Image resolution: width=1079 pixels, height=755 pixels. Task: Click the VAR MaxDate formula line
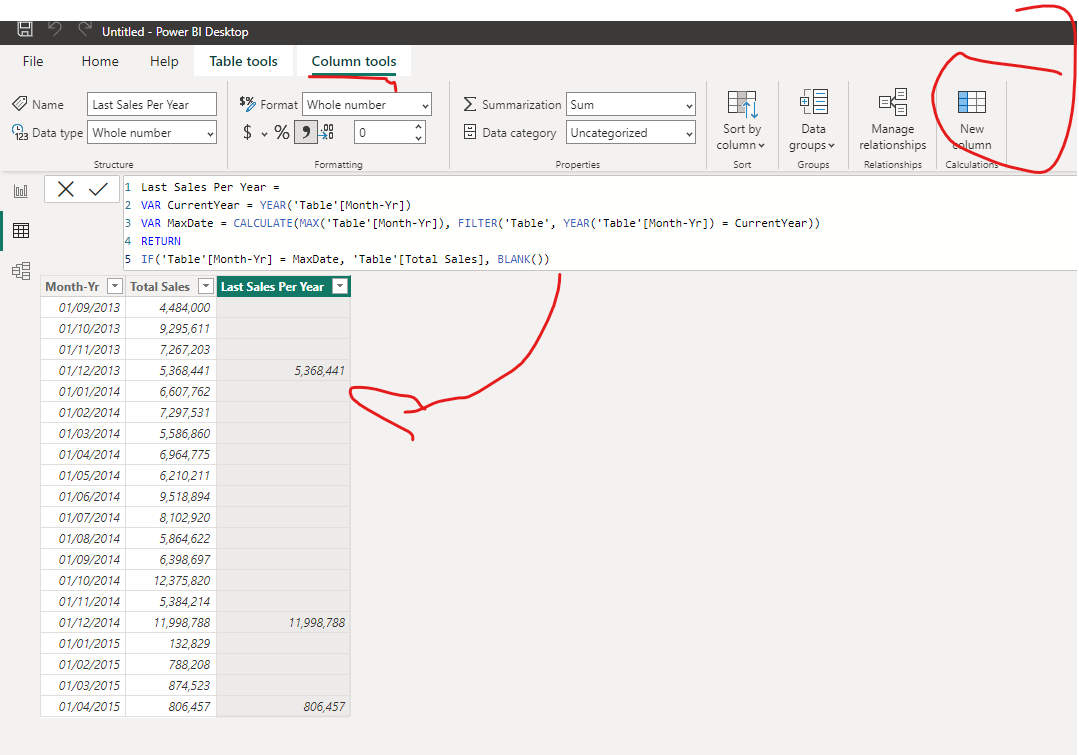click(480, 223)
